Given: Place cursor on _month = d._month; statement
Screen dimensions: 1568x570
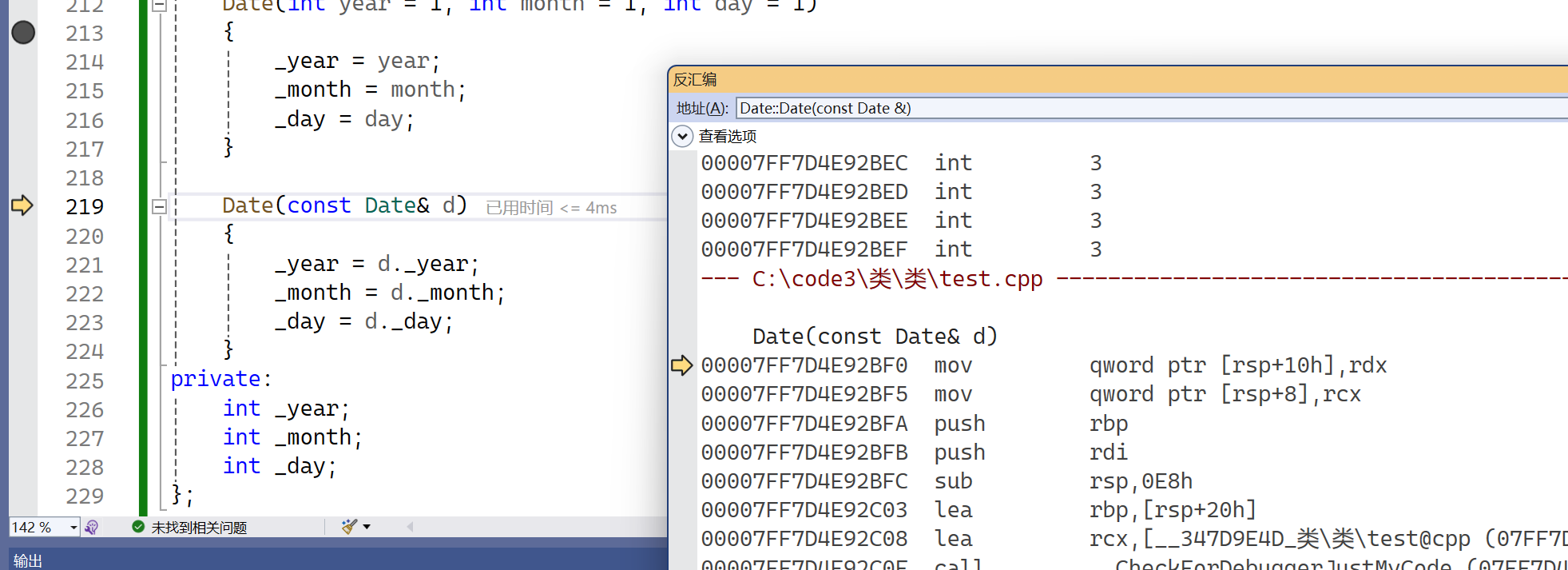Looking at the screenshot, I should pyautogui.click(x=389, y=293).
